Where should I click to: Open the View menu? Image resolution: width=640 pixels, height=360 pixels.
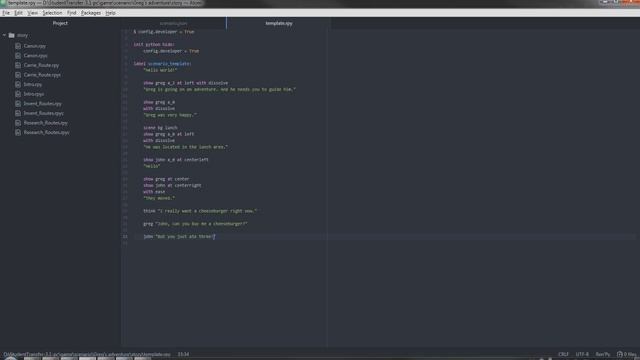click(x=32, y=13)
